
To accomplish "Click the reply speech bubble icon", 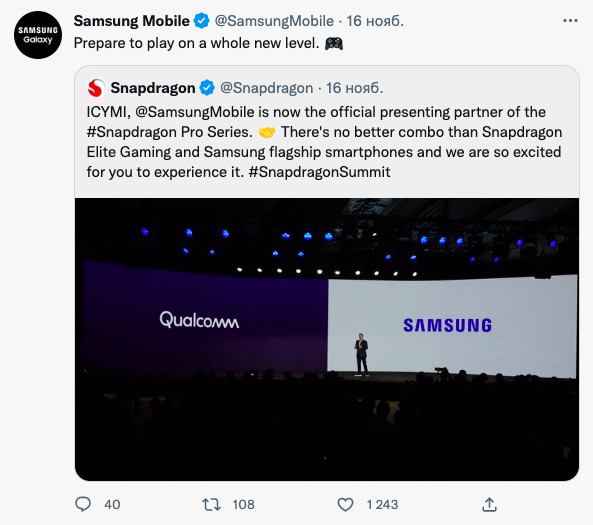I will click(x=83, y=504).
